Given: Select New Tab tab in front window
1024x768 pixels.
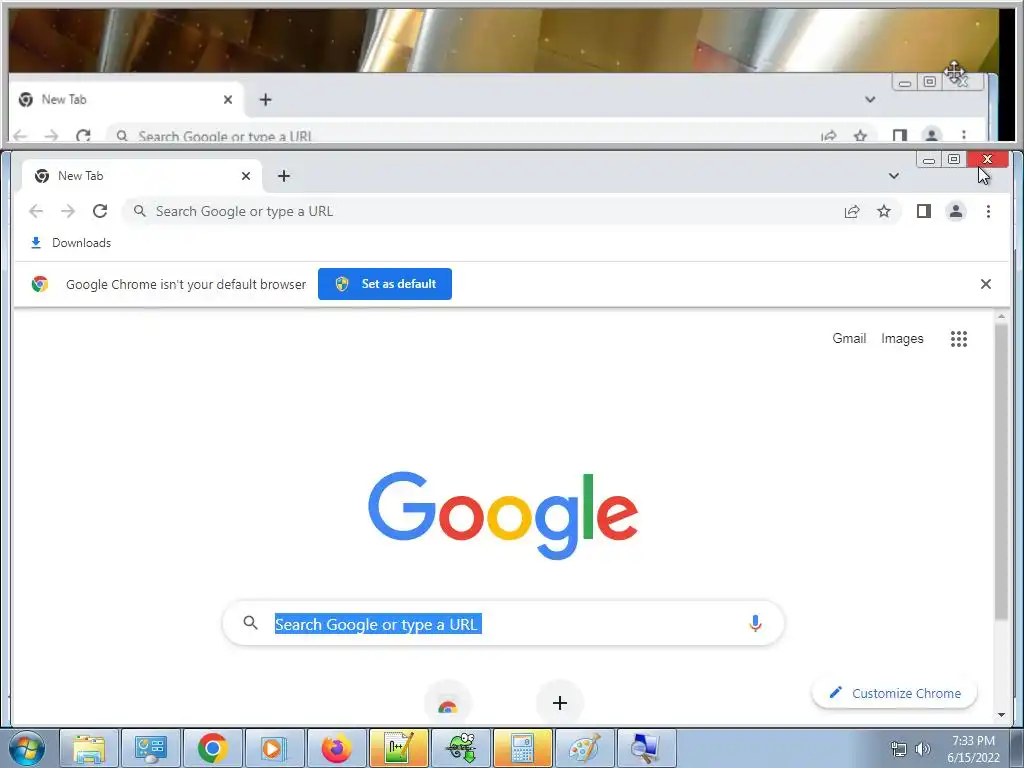Looking at the screenshot, I should 142,176.
